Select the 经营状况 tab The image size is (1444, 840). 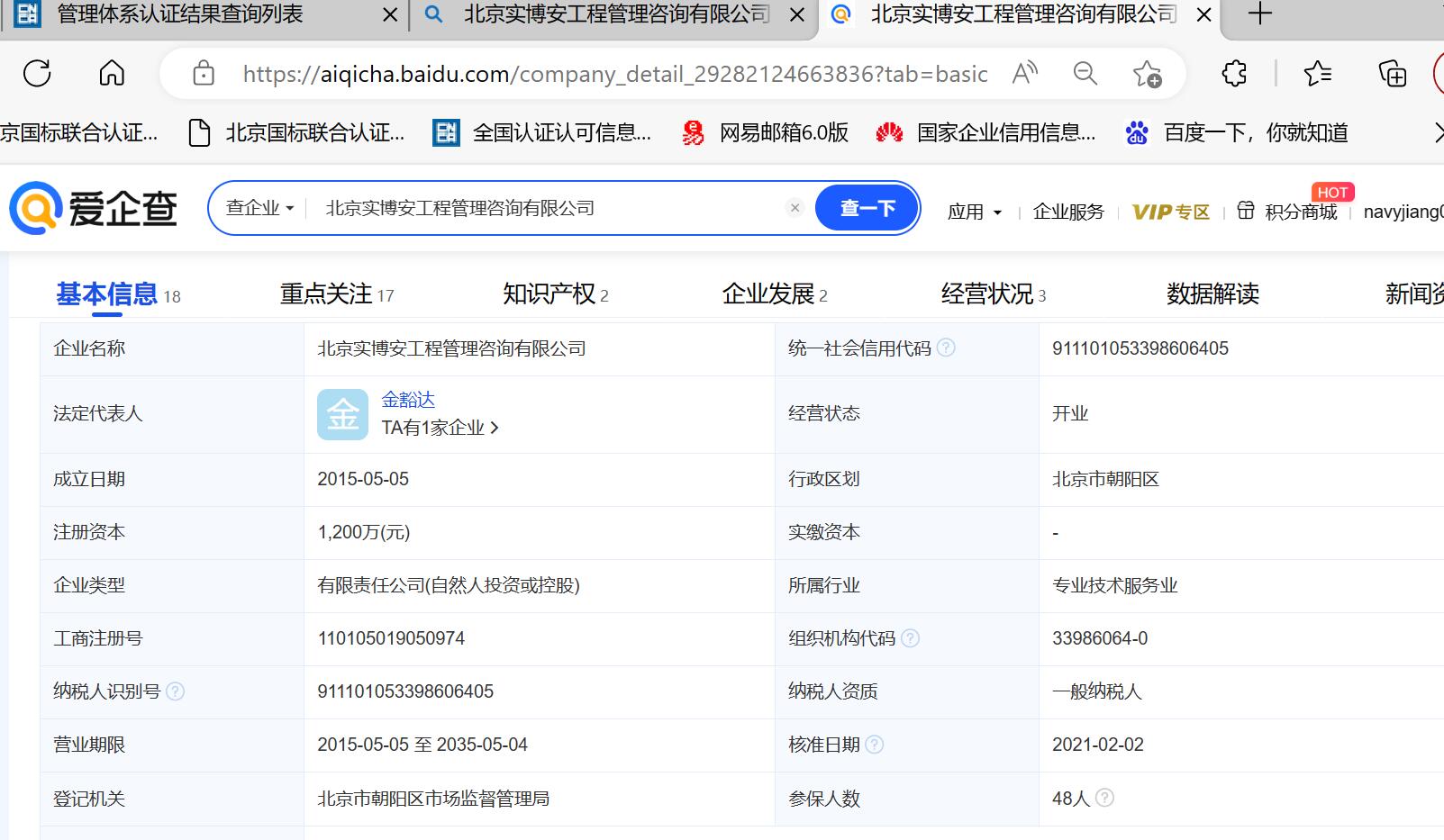point(994,294)
